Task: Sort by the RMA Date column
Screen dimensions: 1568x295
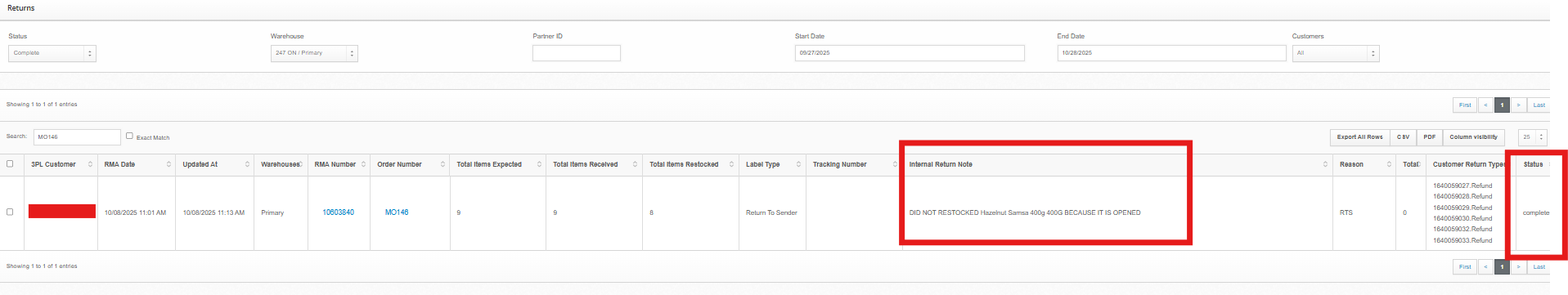Action: tap(137, 164)
